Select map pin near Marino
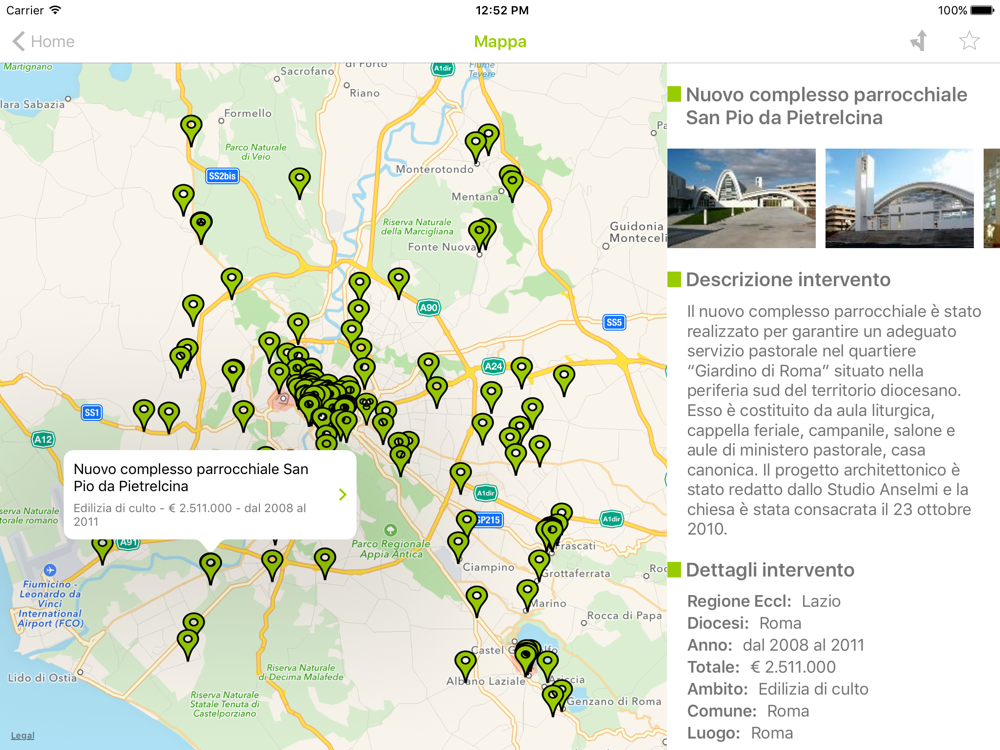Viewport: 1000px width, 750px height. (x=527, y=595)
